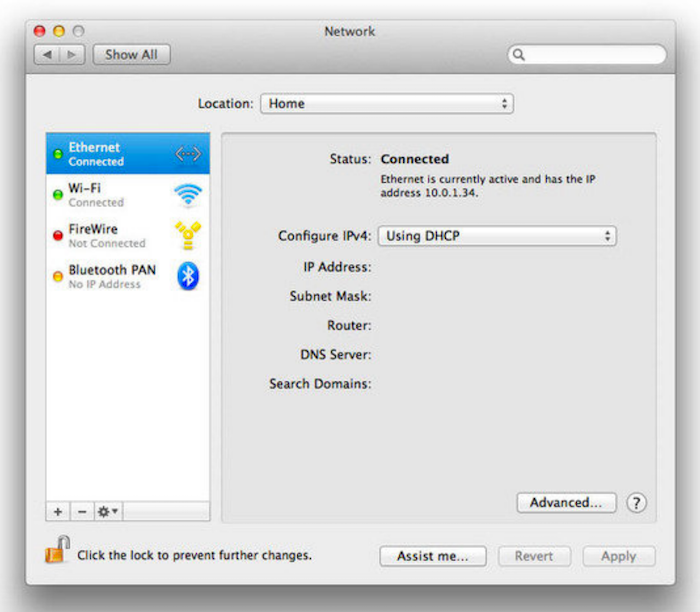Click the Apply button
Viewport: 700px width, 612px height.
point(618,556)
